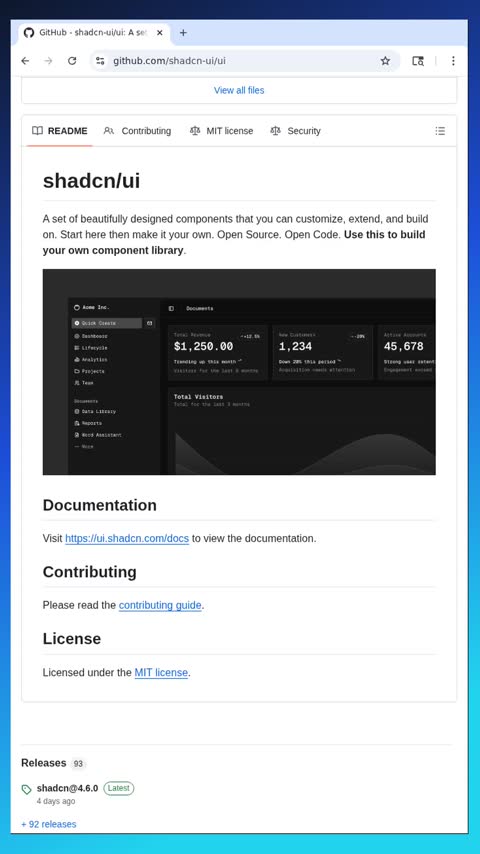Bookmark this page with the star icon
This screenshot has width=480, height=854.
point(385,61)
